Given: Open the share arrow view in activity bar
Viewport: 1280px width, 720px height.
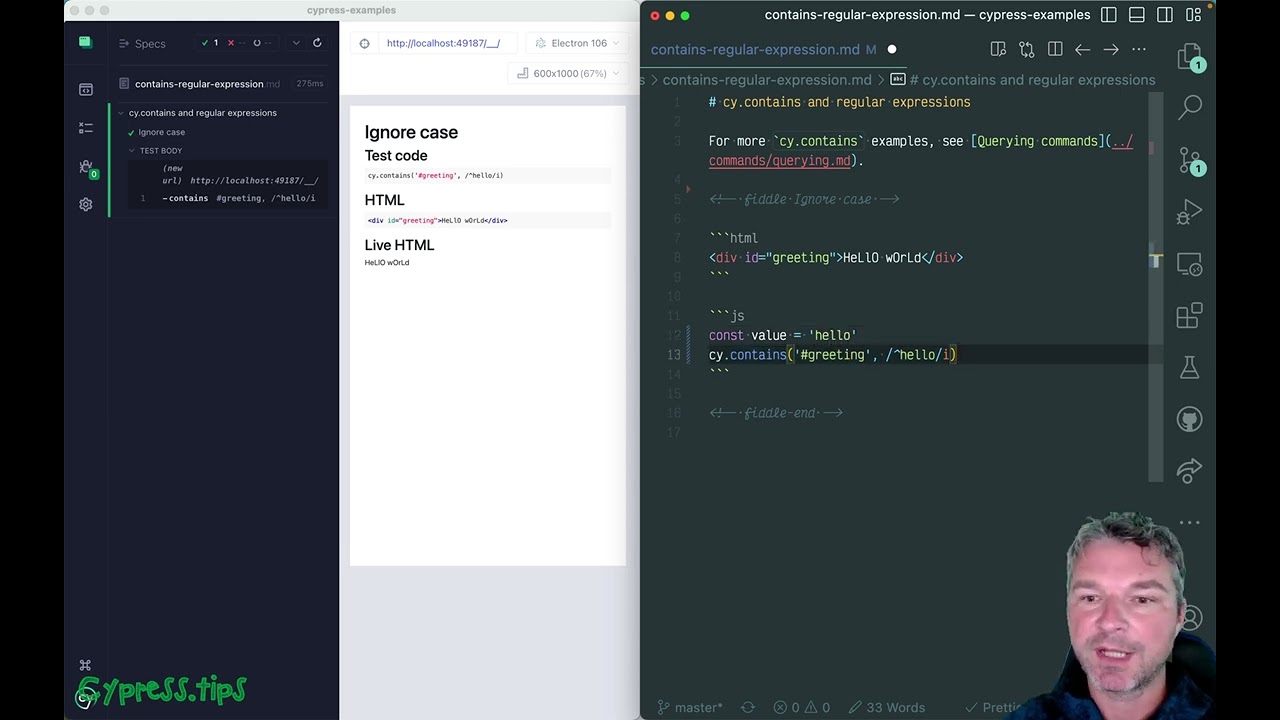Looking at the screenshot, I should pos(1189,471).
